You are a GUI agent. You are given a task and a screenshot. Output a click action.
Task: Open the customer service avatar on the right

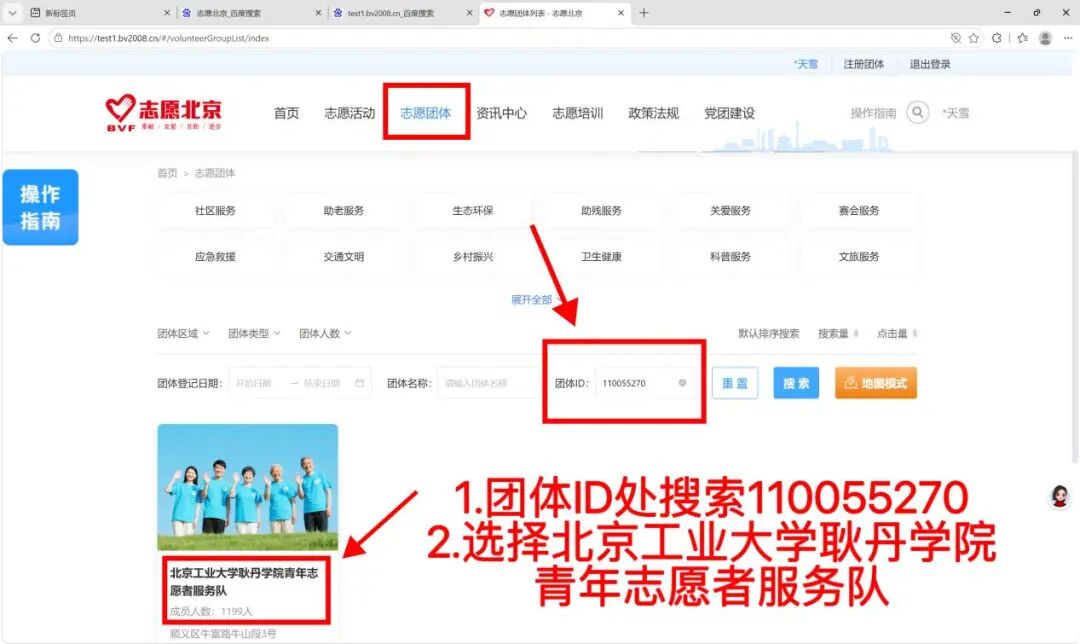click(x=1059, y=496)
